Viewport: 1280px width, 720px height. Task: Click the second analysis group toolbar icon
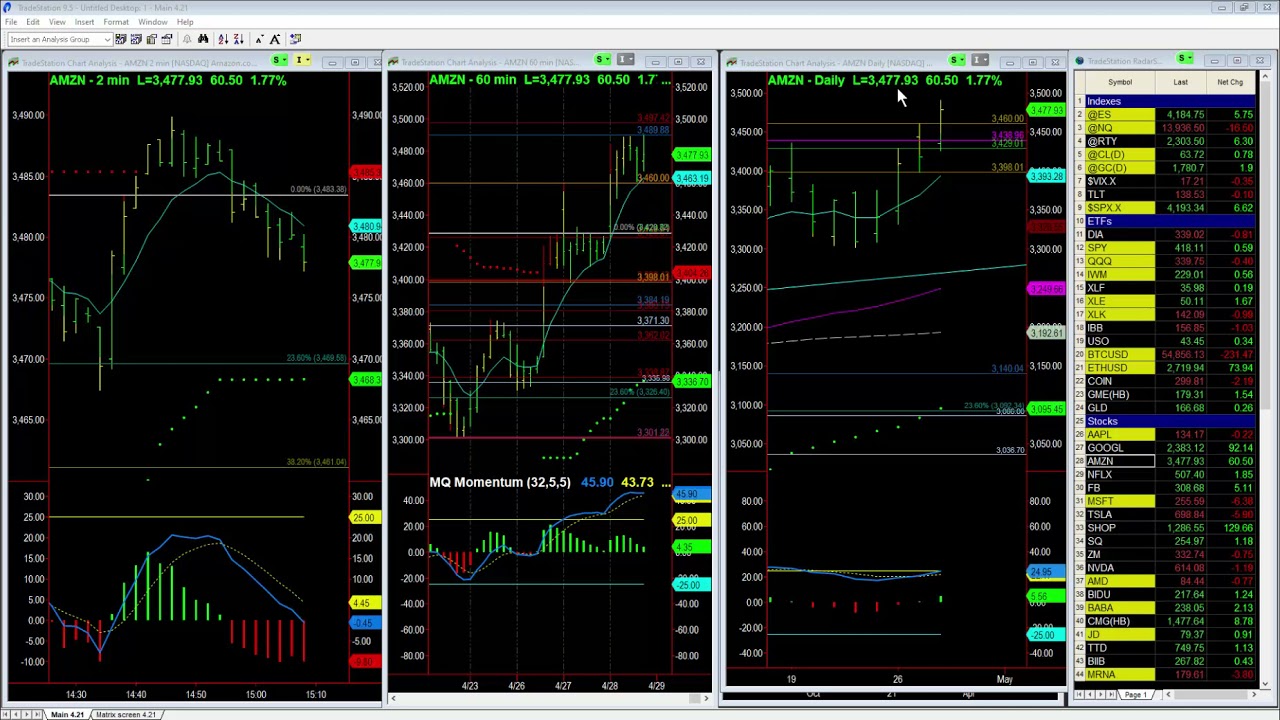(136, 39)
